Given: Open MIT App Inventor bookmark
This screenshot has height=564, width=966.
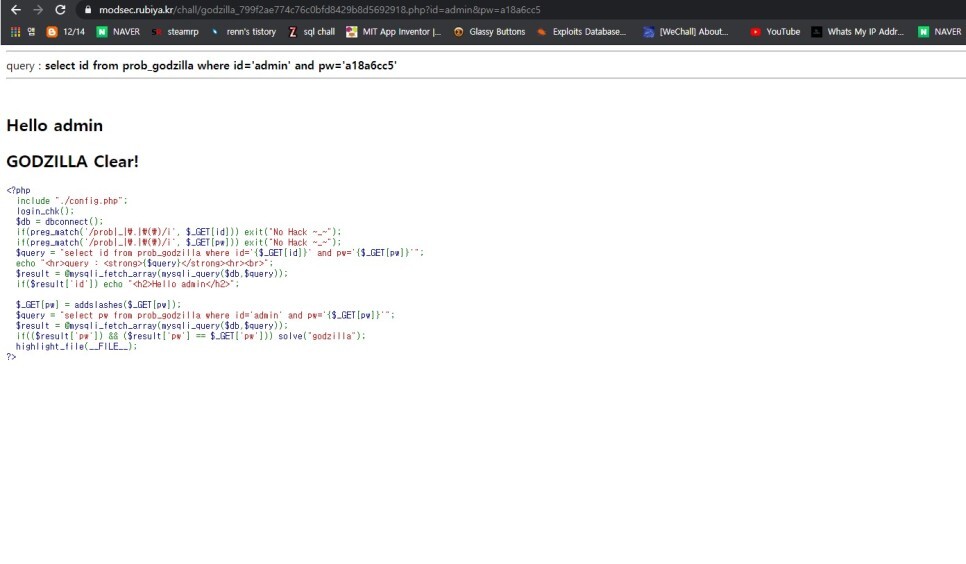Looking at the screenshot, I should coord(394,31).
